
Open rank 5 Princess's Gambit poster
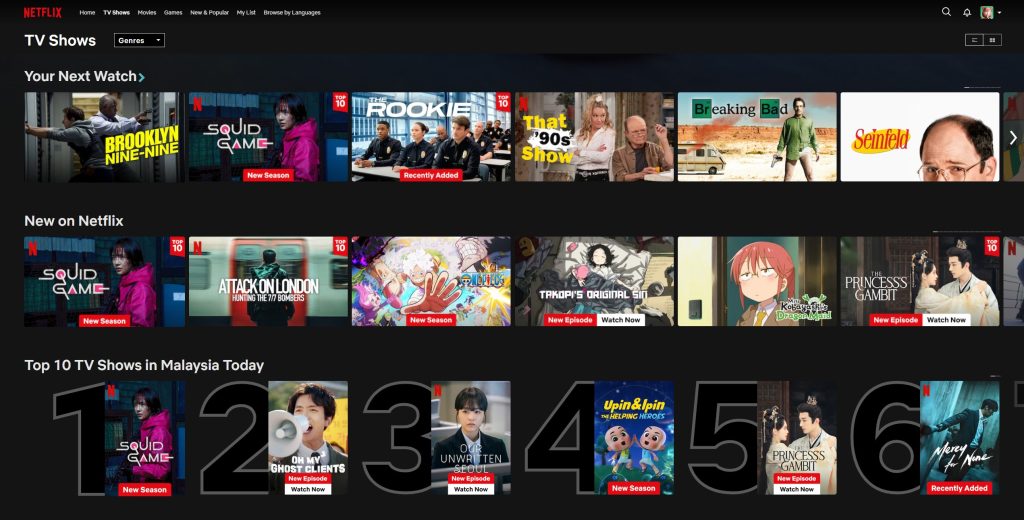click(797, 438)
